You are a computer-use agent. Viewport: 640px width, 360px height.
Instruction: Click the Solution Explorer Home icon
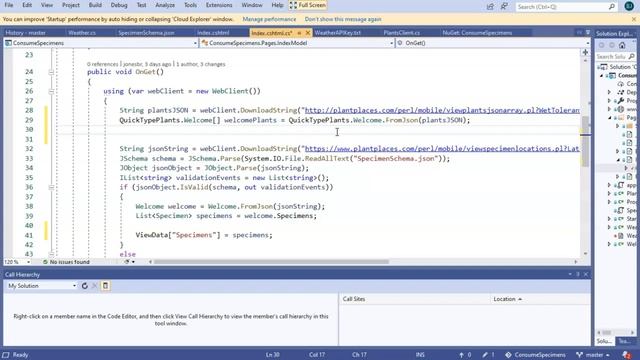click(622, 45)
